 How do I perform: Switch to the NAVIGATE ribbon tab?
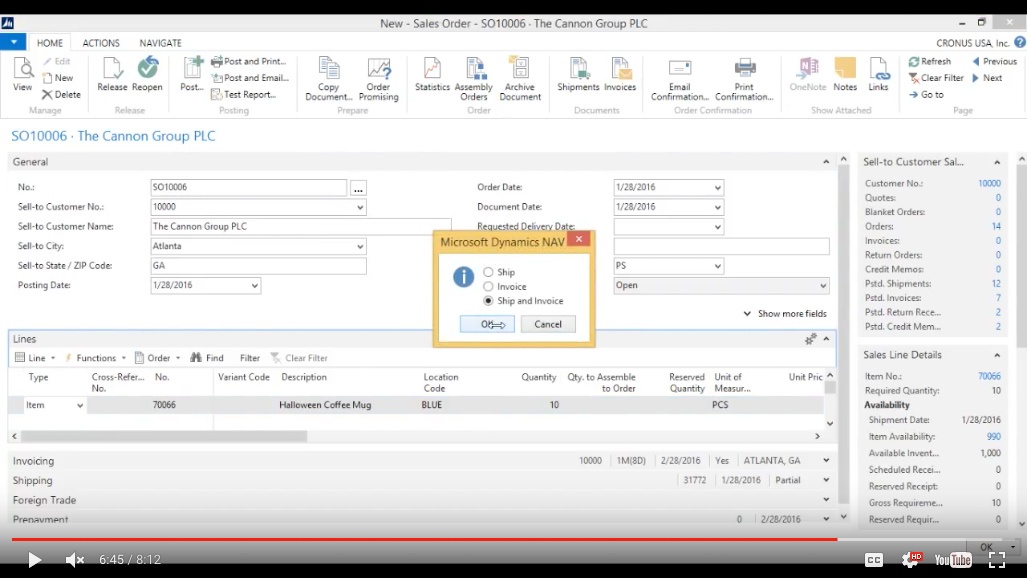(x=160, y=43)
